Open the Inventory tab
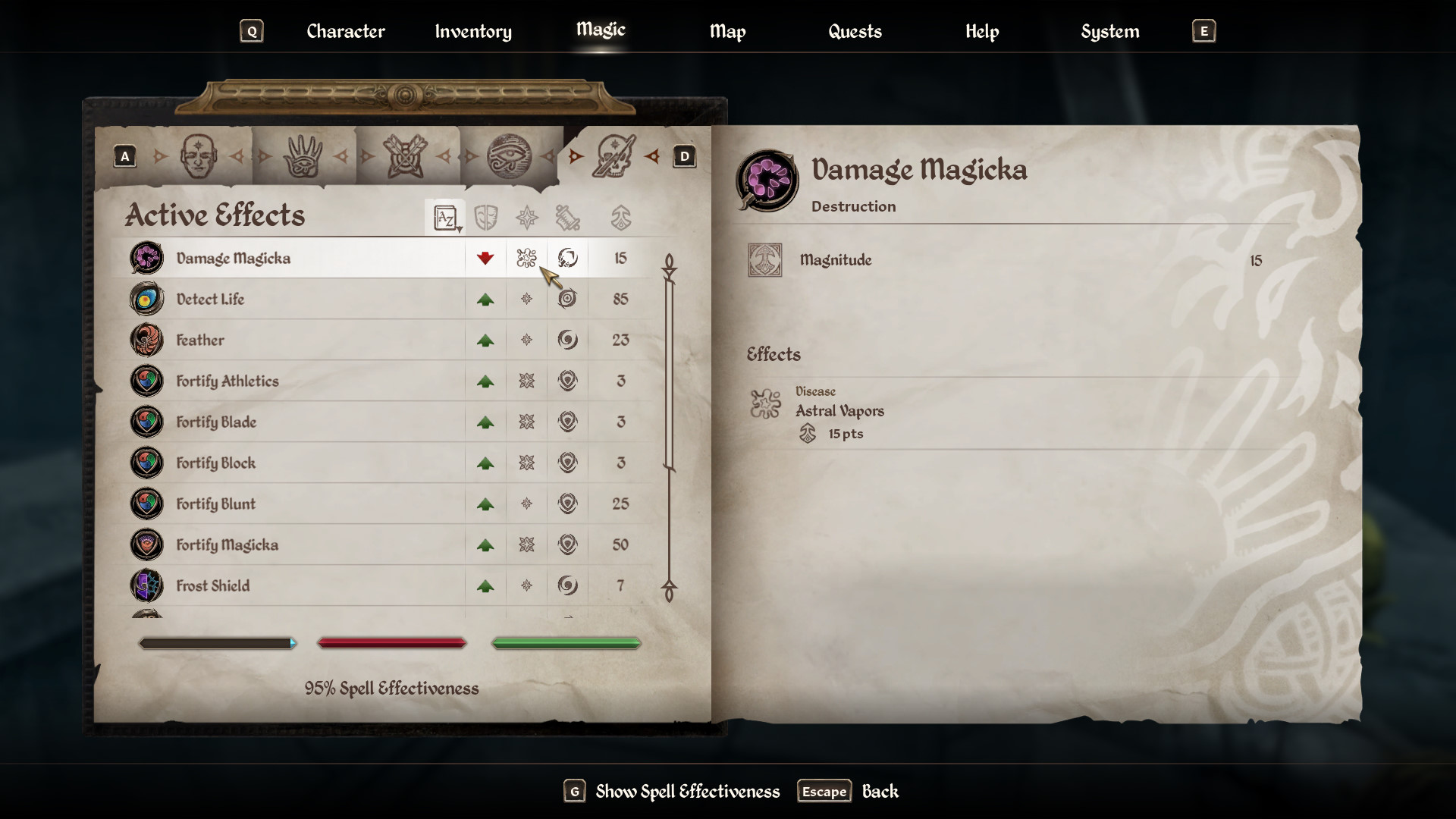1456x819 pixels. 473,31
